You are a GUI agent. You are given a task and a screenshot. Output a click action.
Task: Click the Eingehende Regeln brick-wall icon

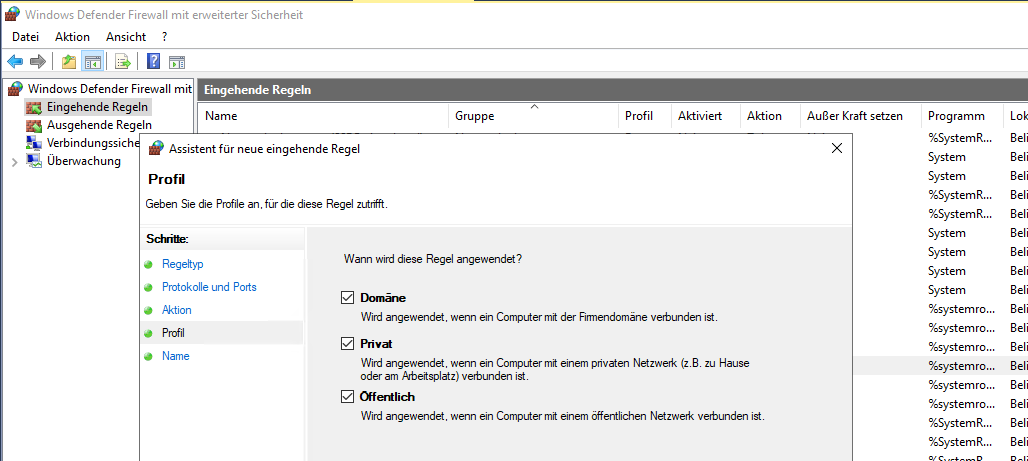34,106
